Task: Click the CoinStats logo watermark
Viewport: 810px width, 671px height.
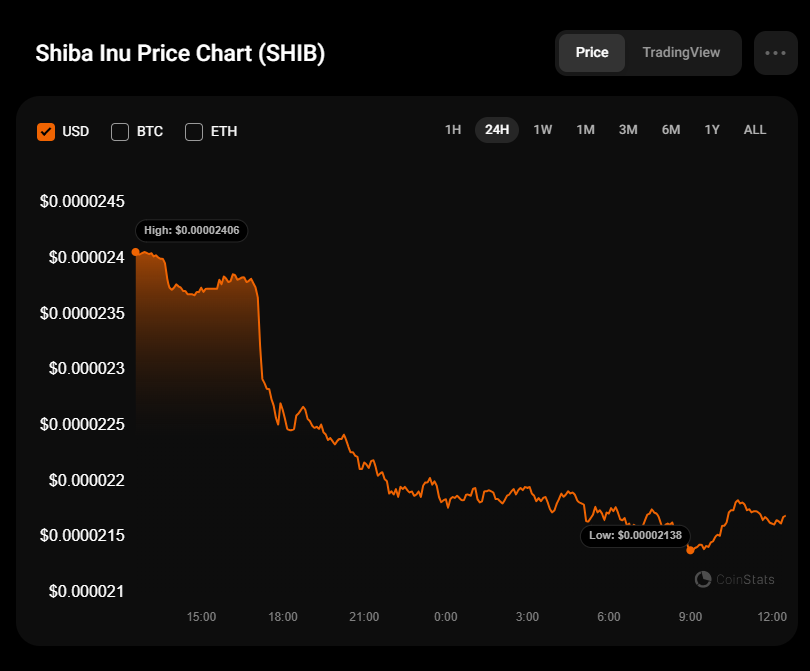Action: [x=735, y=579]
